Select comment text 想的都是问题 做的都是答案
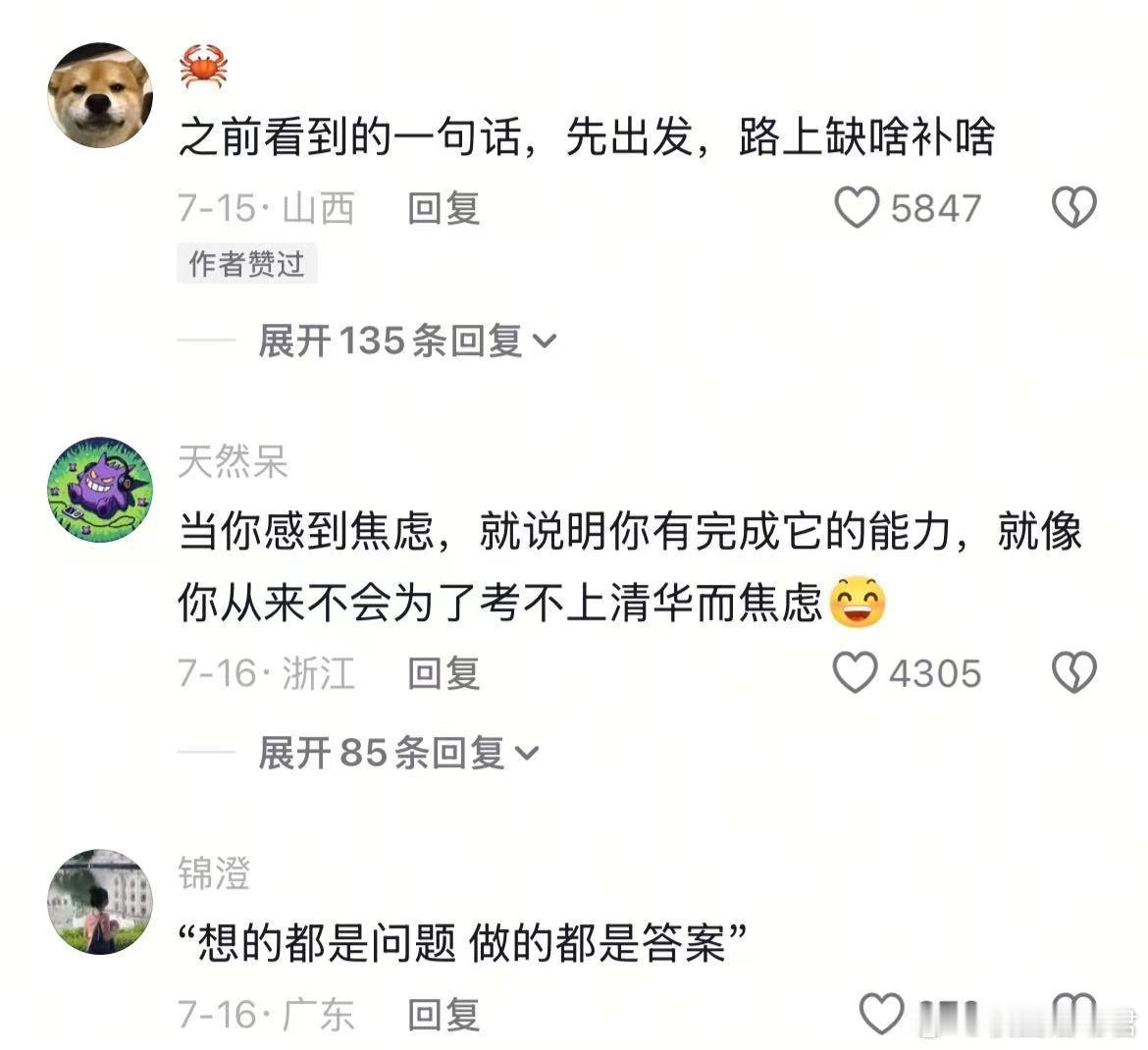 (463, 942)
